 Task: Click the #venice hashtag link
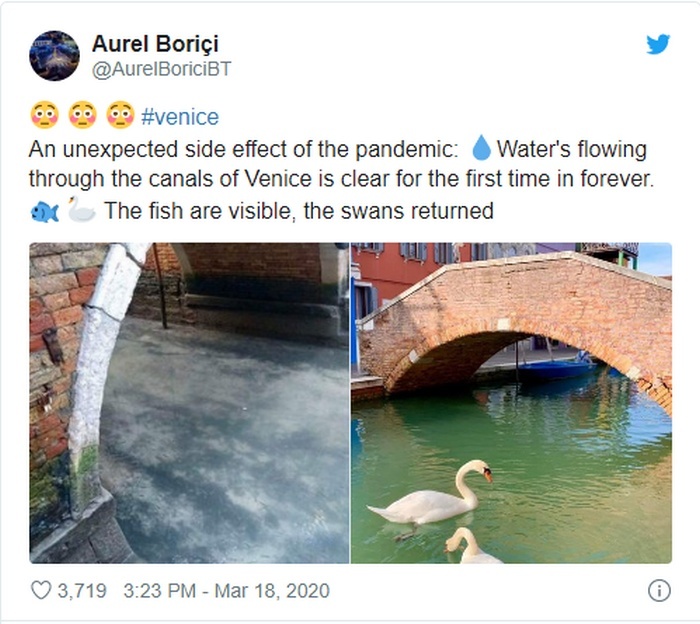180,117
